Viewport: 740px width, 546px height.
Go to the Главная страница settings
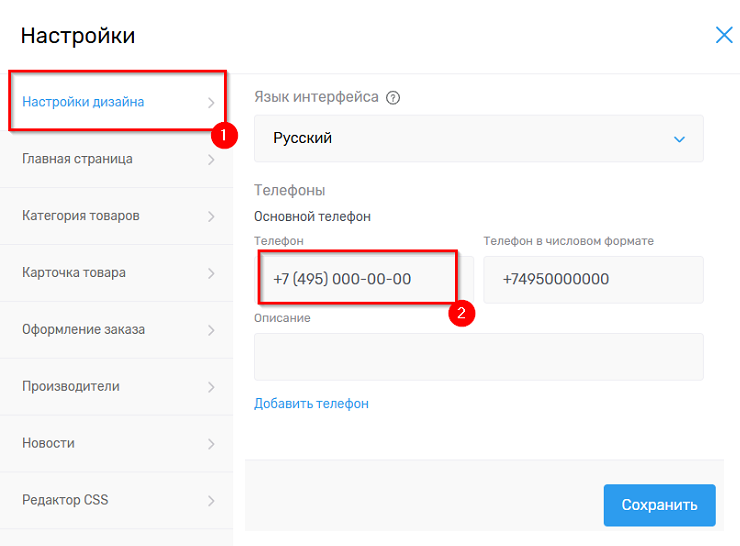(x=77, y=159)
